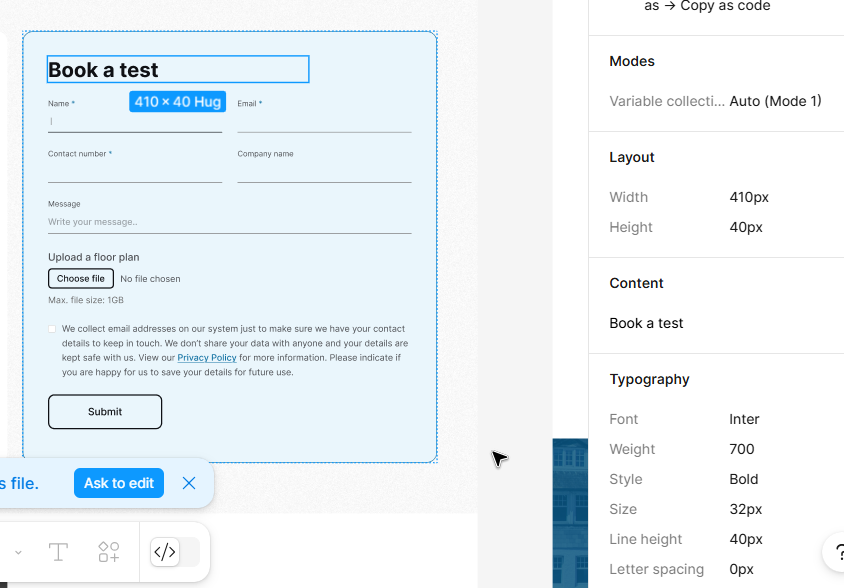Toggle the Dev Mode code switch
This screenshot has height=588, width=844.
click(x=174, y=552)
